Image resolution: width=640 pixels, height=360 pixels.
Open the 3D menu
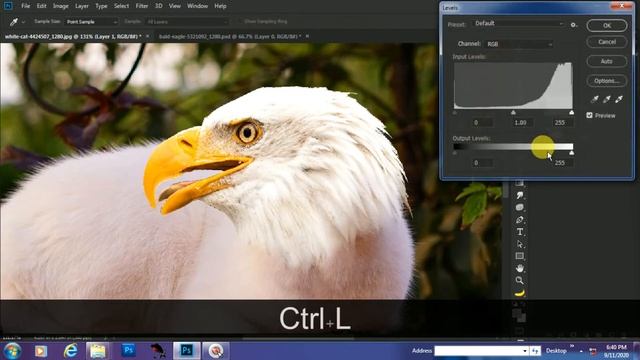pos(158,6)
